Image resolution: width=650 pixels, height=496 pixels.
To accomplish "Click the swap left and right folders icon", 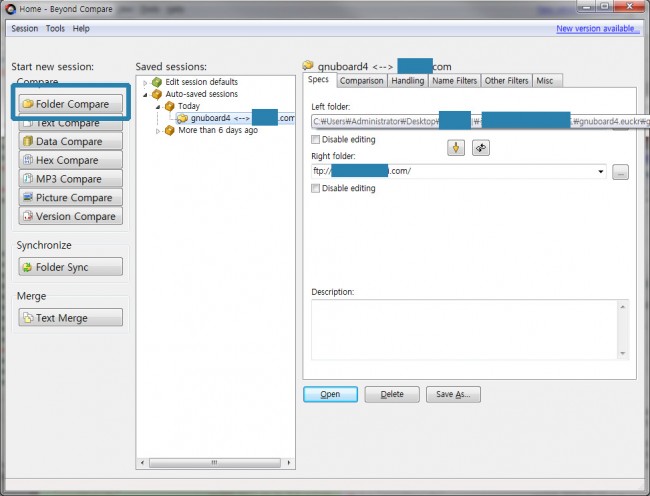I will 481,148.
